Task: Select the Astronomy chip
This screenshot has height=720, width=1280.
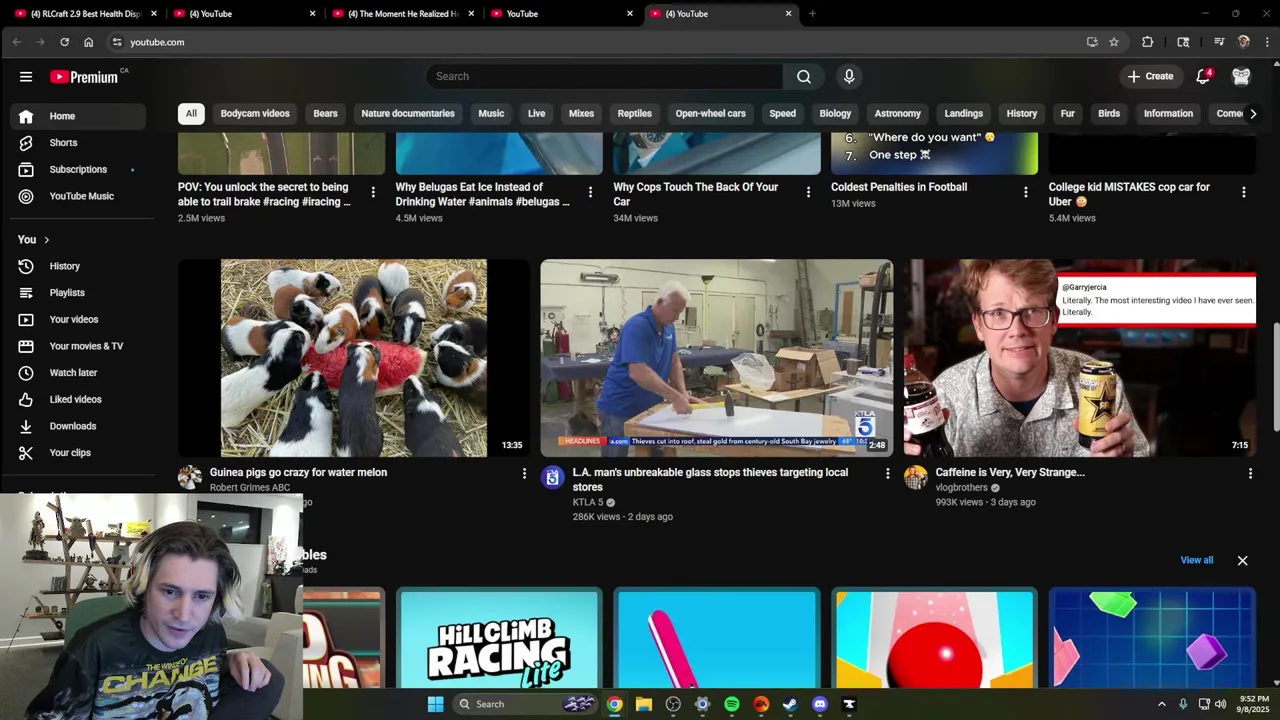Action: point(897,113)
